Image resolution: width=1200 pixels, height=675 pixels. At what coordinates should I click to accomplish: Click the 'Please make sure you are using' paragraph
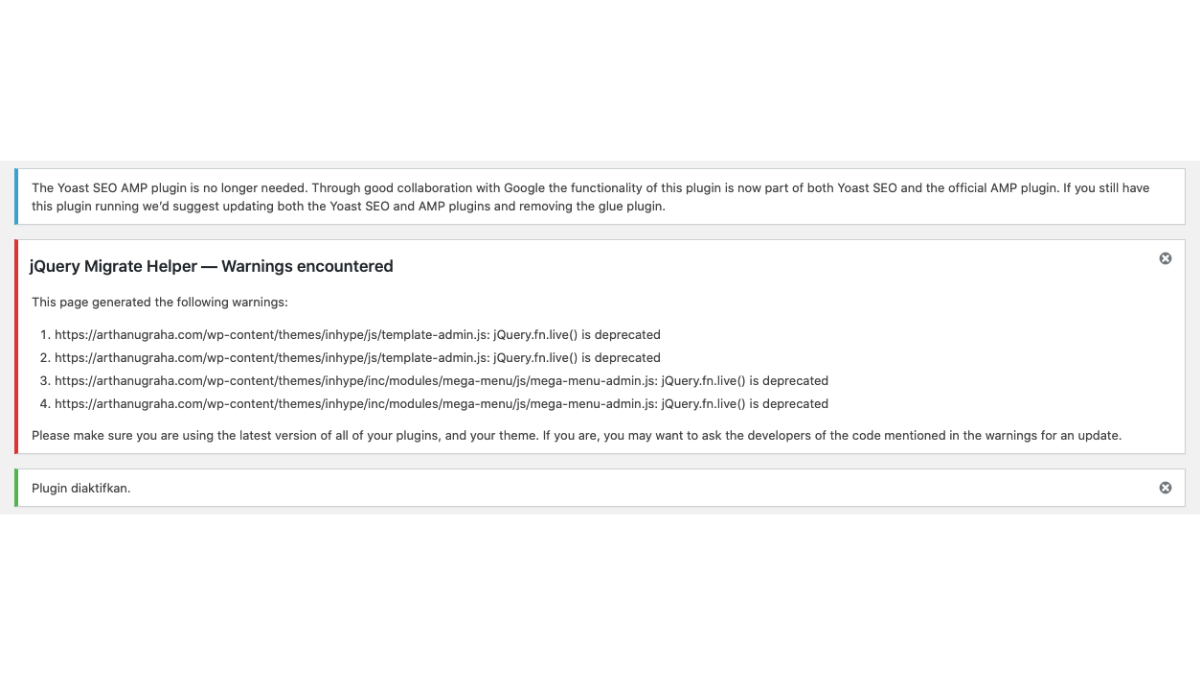[576, 436]
